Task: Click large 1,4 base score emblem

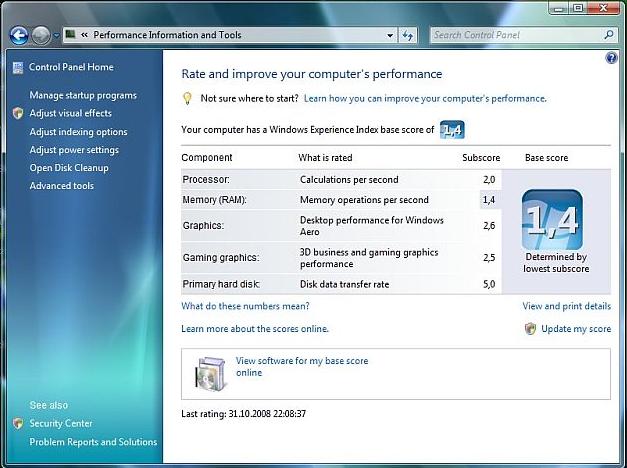Action: click(552, 220)
